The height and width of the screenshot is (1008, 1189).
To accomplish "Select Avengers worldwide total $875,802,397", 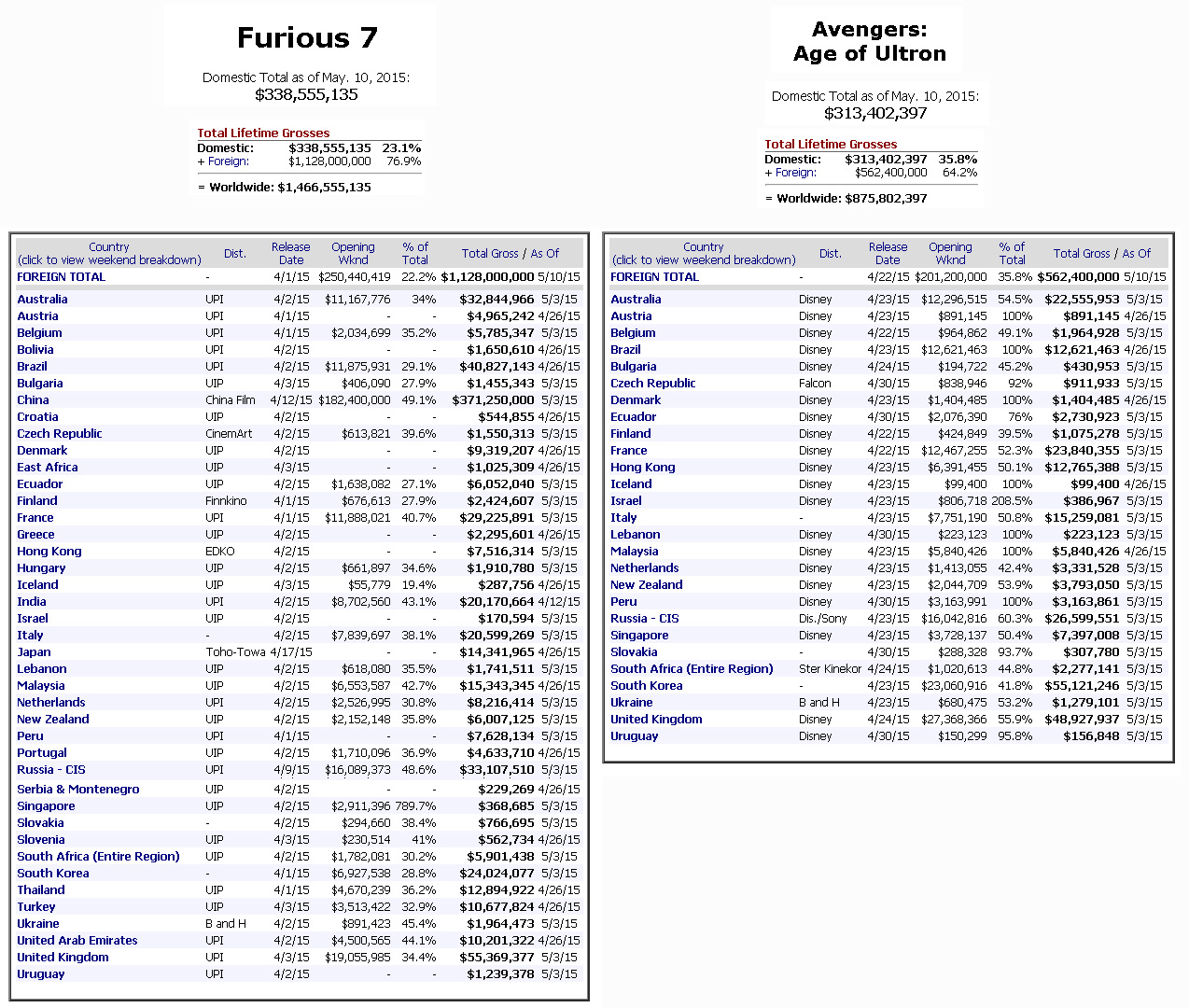I will click(886, 199).
